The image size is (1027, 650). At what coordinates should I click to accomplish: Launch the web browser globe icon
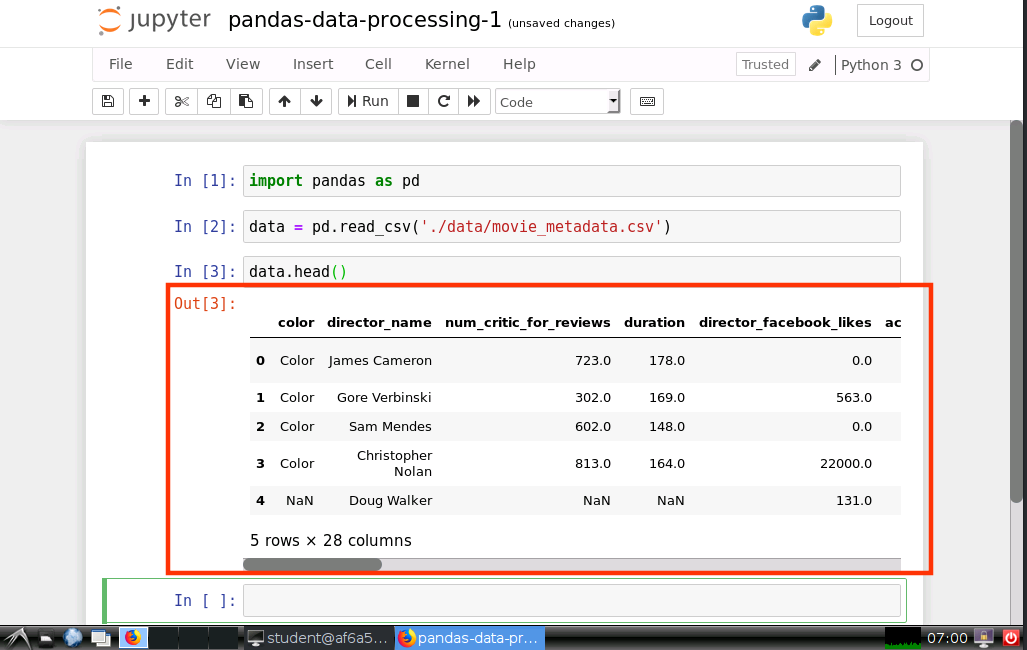tap(73, 638)
